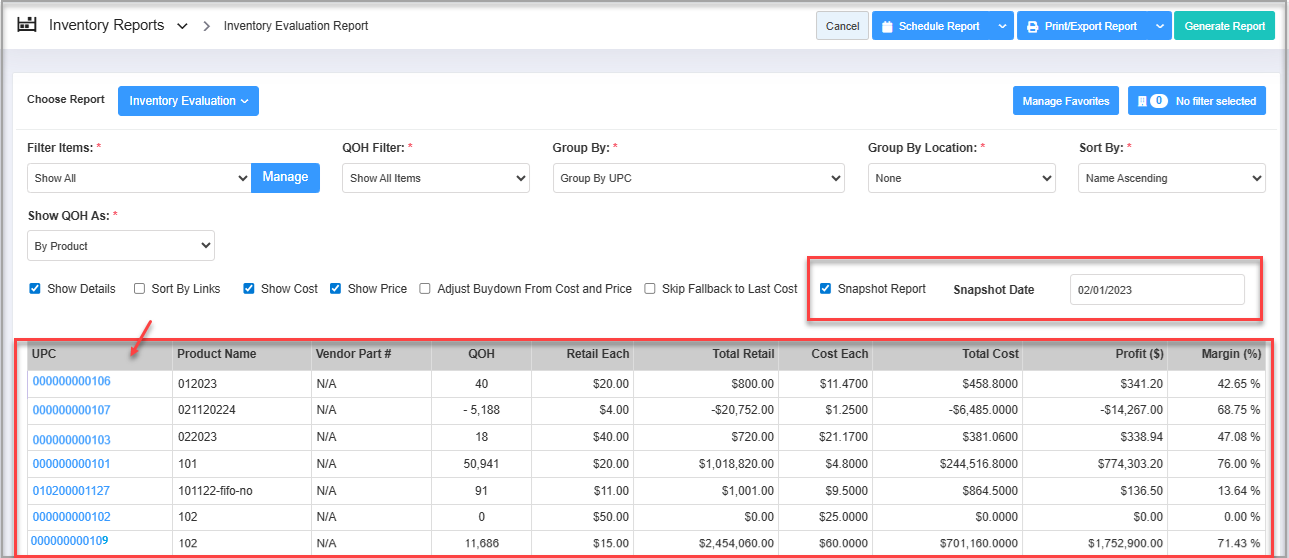This screenshot has width=1289, height=558.
Task: Enable the Sort By Links checkbox
Action: point(140,289)
